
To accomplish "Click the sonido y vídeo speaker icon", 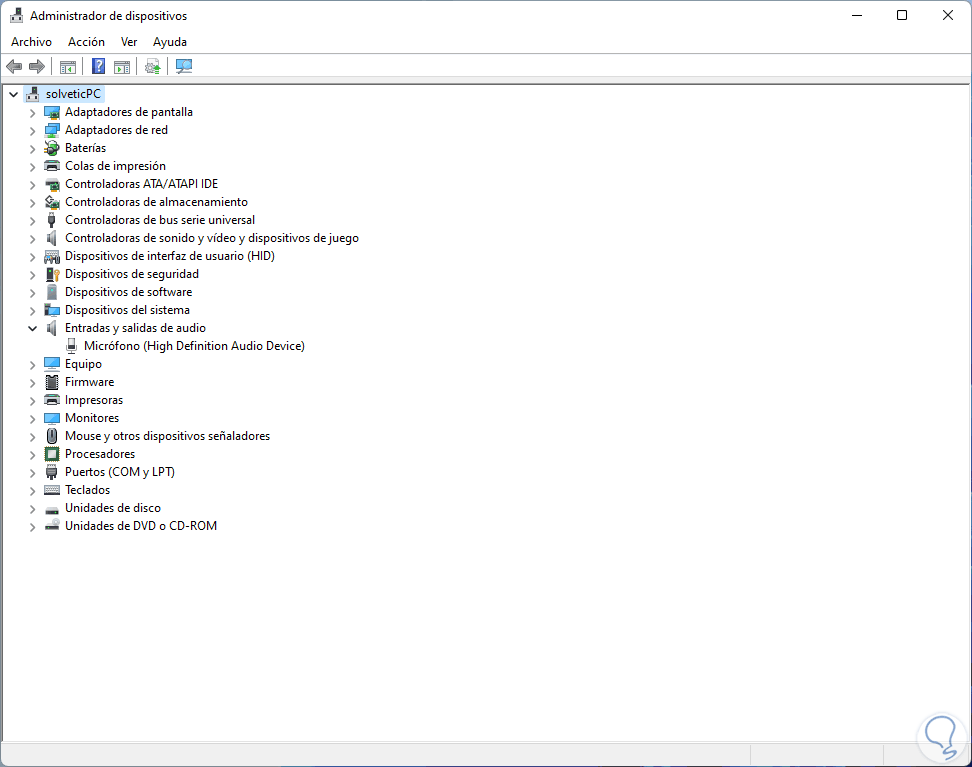I will 52,238.
